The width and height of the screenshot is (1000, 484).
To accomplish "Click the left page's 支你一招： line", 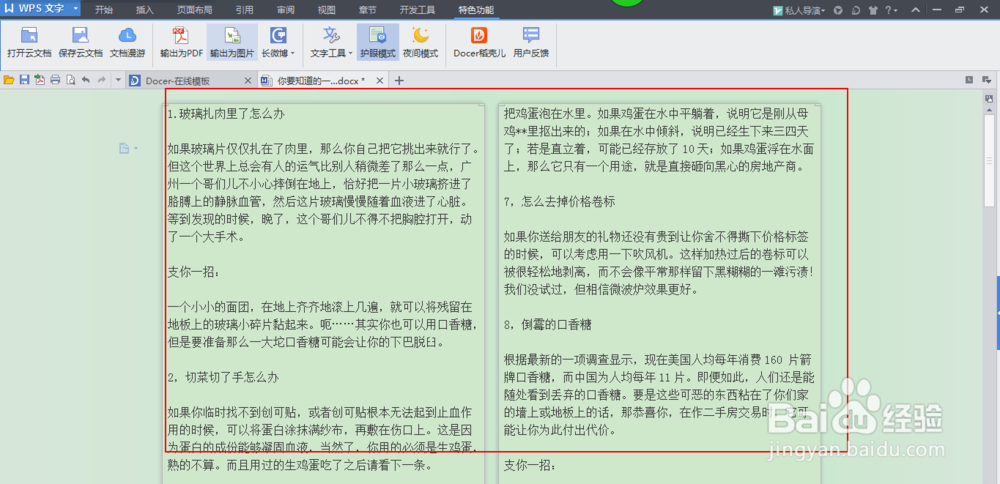I will click(194, 272).
